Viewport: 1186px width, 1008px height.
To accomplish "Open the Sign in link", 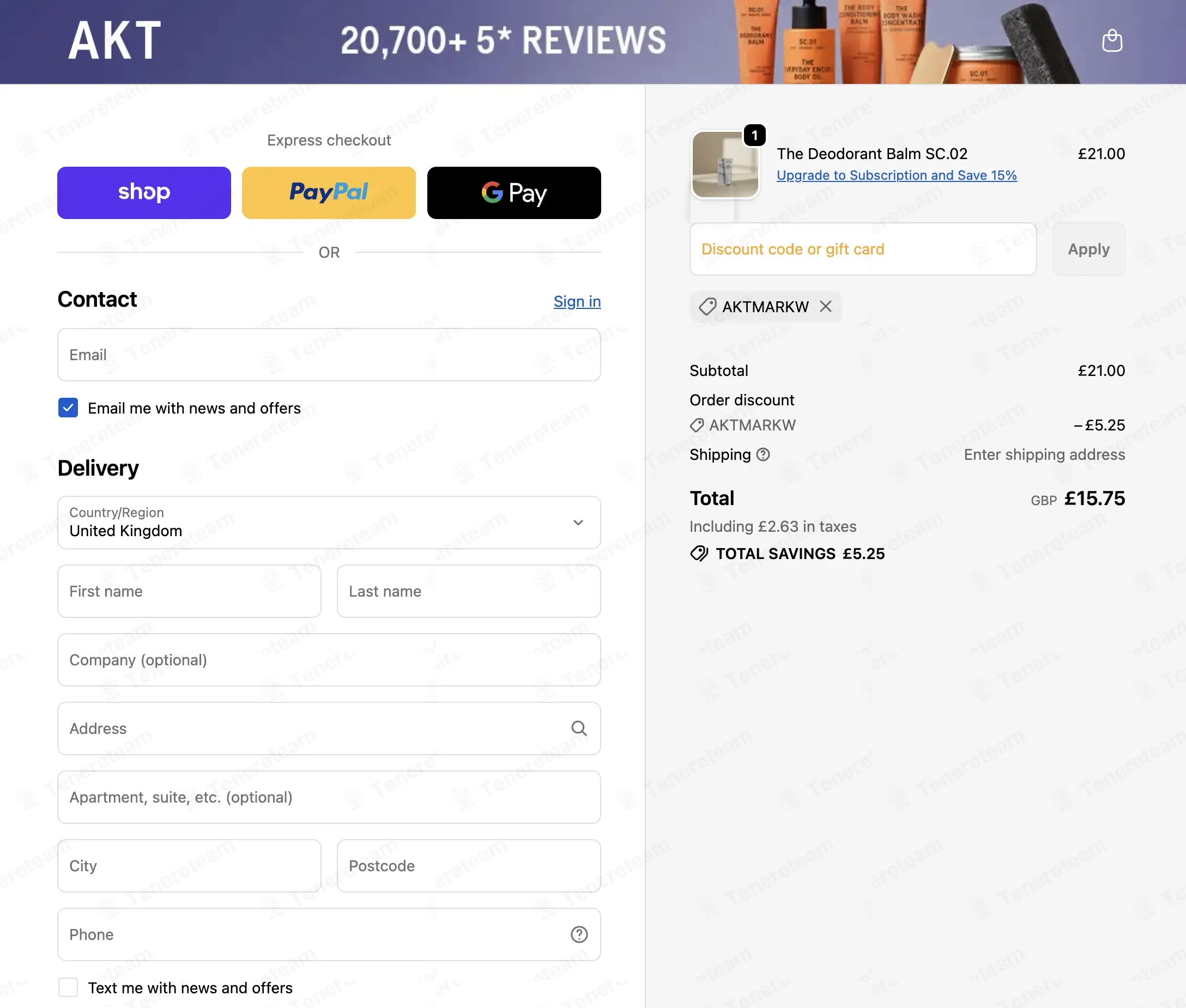I will pos(577,301).
